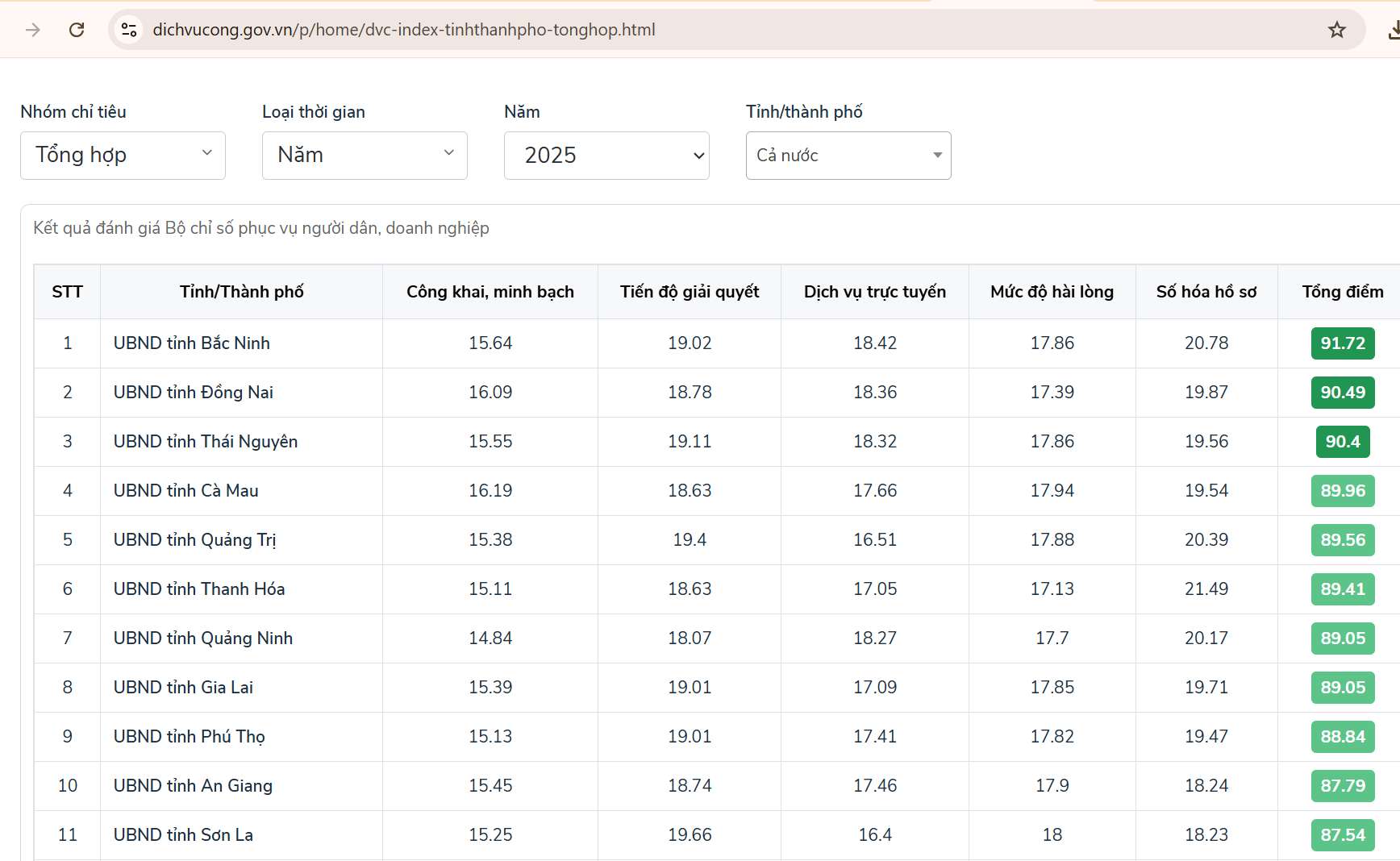Click the Công khai, minh bạch column header

click(490, 292)
